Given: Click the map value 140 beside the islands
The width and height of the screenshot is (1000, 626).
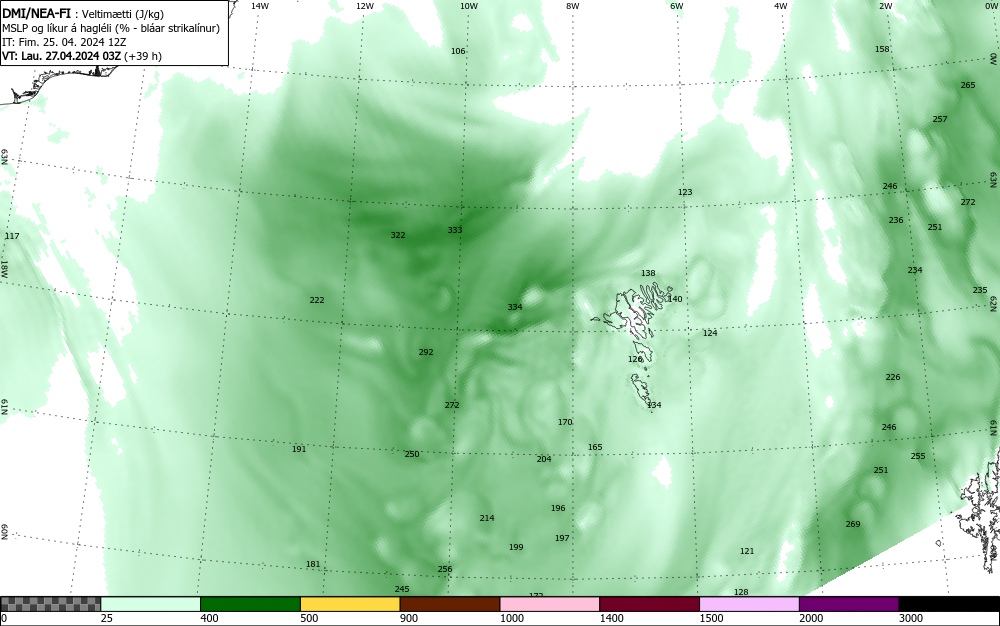Looking at the screenshot, I should click(x=675, y=299).
